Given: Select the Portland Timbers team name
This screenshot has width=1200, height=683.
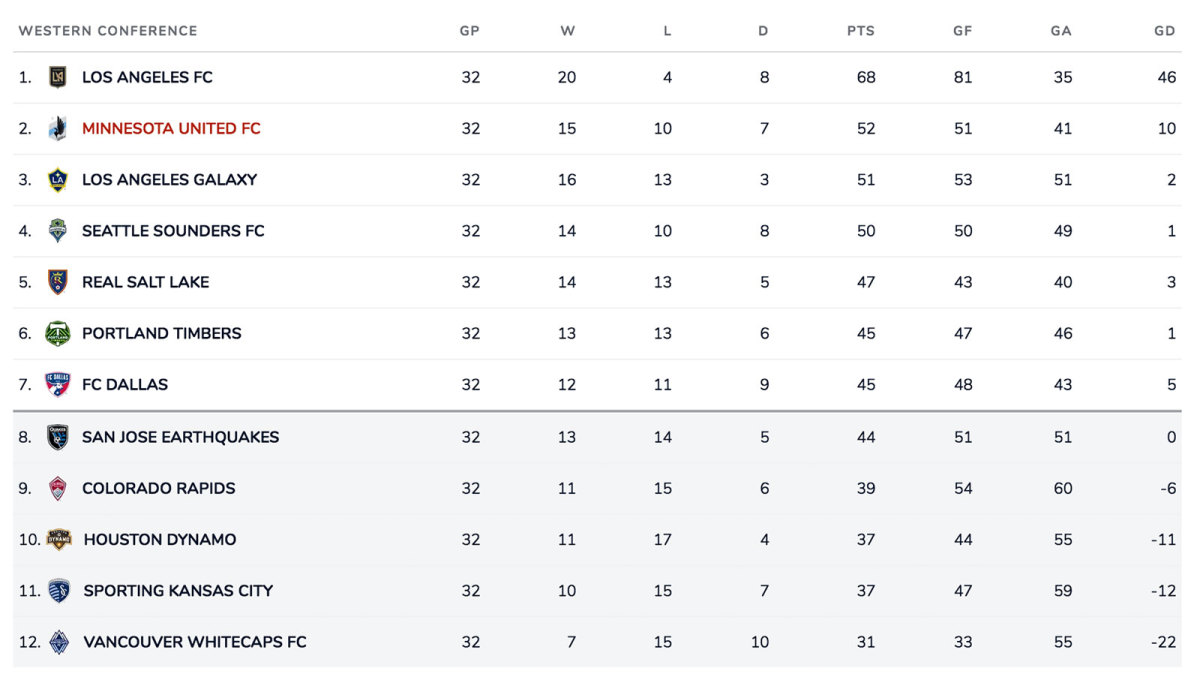Looking at the screenshot, I should coord(161,334).
